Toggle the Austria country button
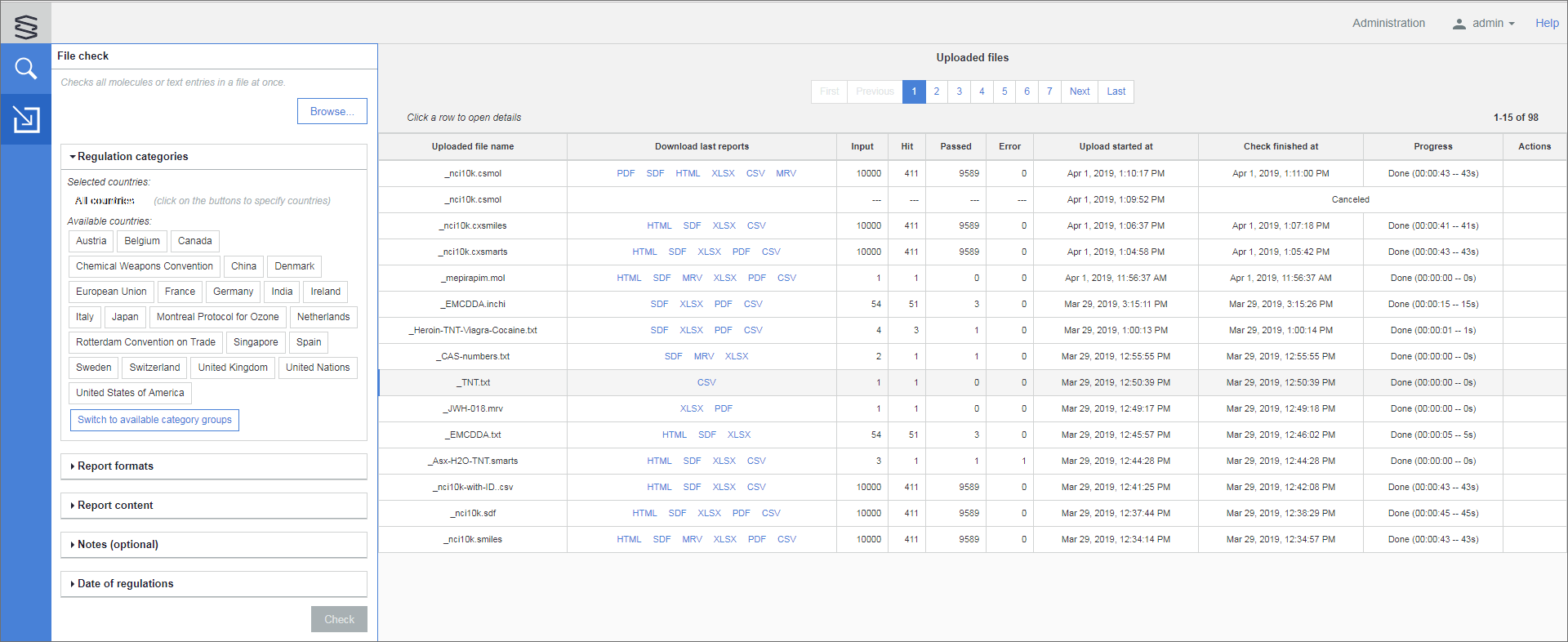Viewport: 1568px width, 642px height. [x=91, y=241]
